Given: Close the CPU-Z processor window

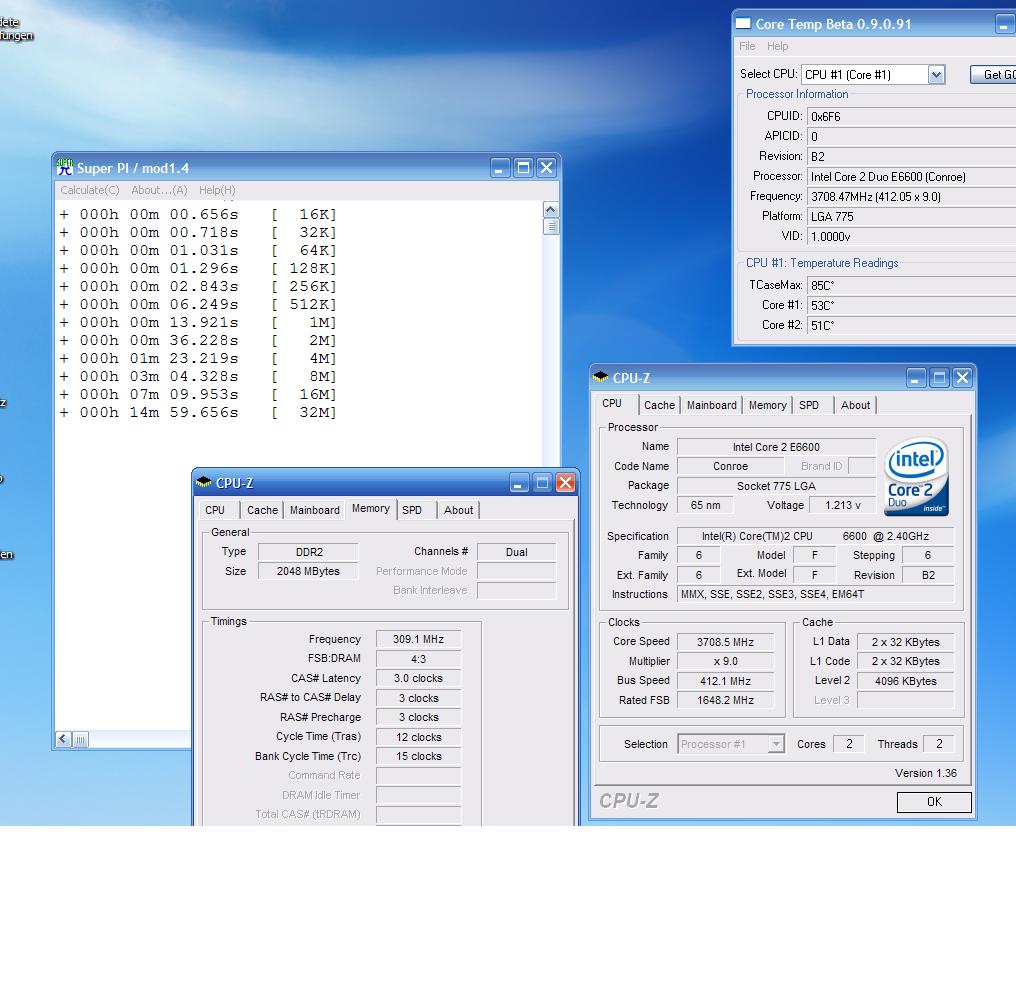Looking at the screenshot, I should (x=962, y=377).
